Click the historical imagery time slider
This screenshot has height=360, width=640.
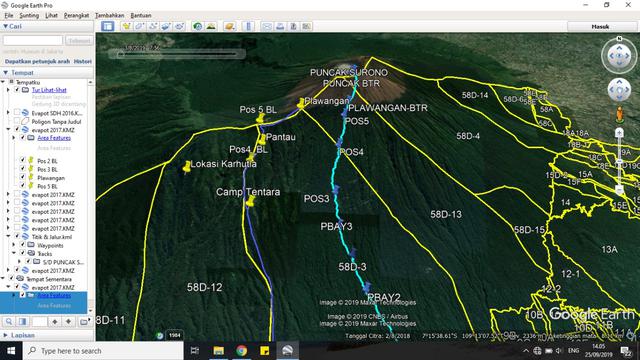177,53
